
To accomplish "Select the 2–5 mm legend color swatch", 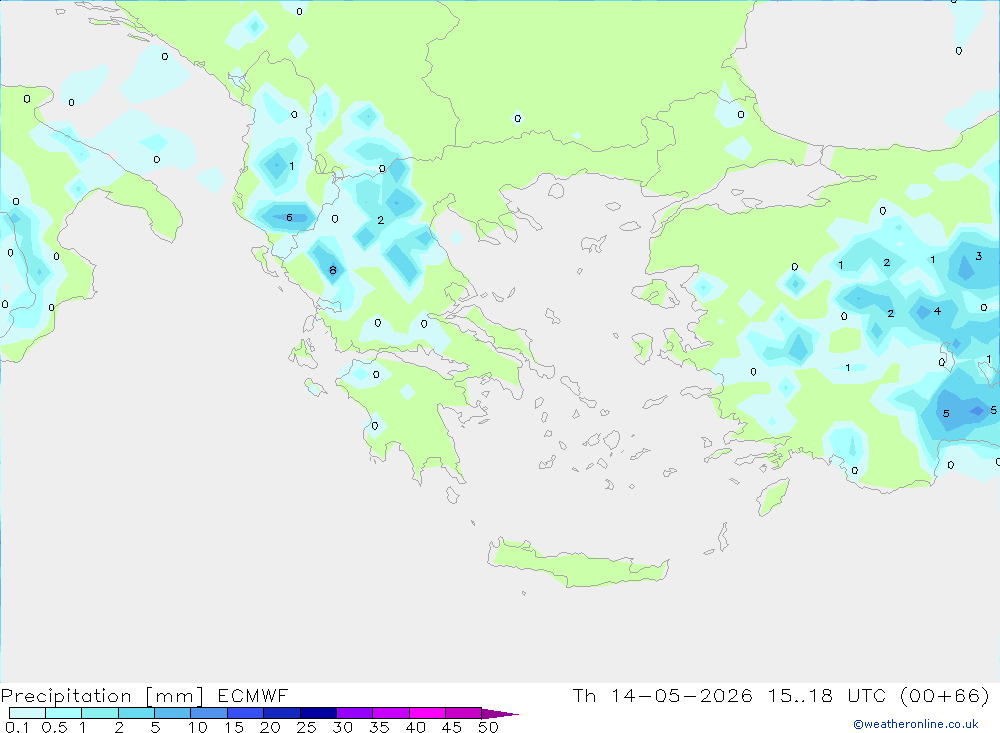I will (x=136, y=713).
